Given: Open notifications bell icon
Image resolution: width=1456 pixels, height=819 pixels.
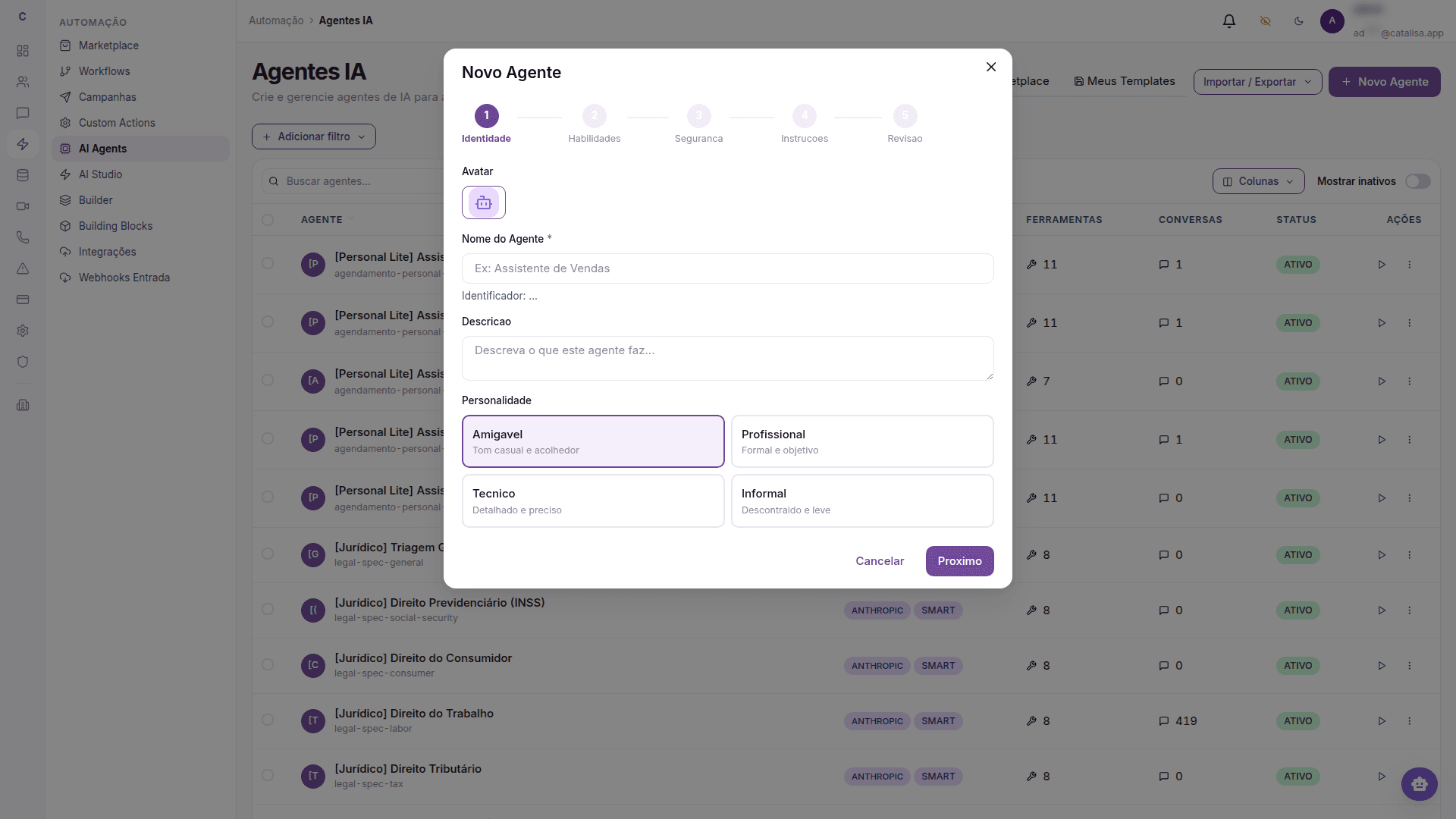Looking at the screenshot, I should tap(1229, 21).
